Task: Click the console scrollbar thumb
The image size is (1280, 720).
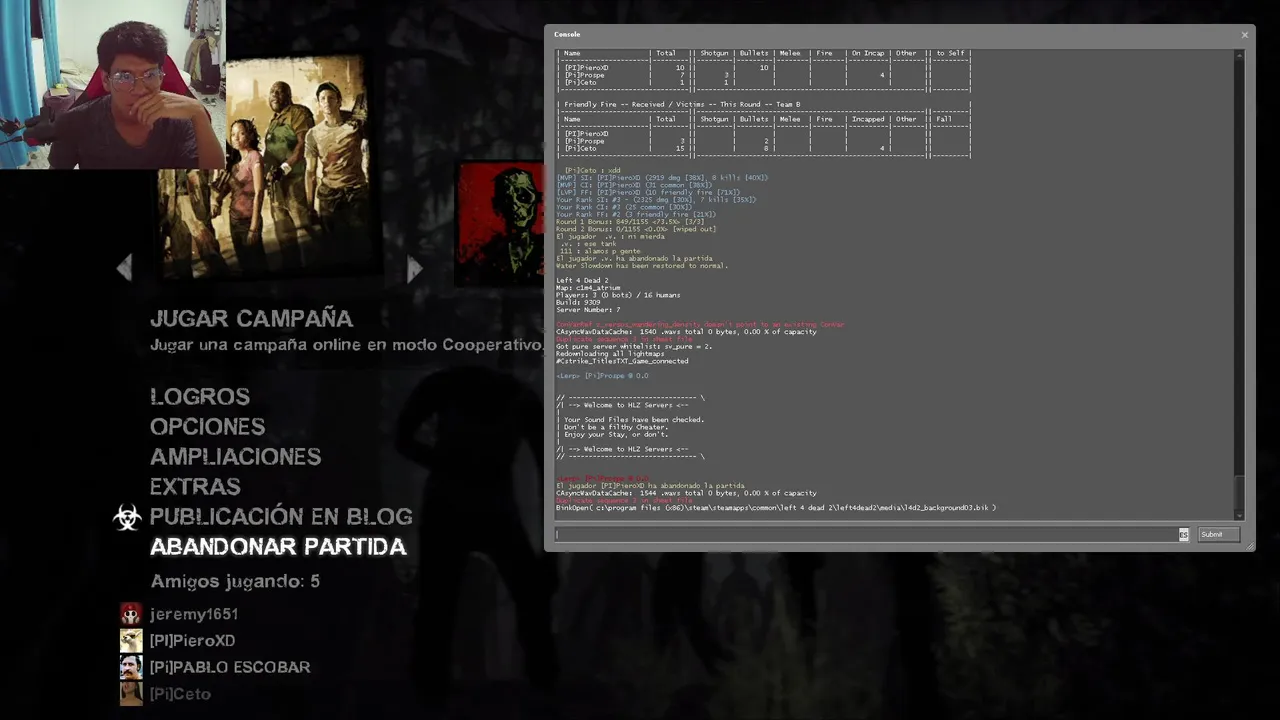Action: pos(1240,492)
